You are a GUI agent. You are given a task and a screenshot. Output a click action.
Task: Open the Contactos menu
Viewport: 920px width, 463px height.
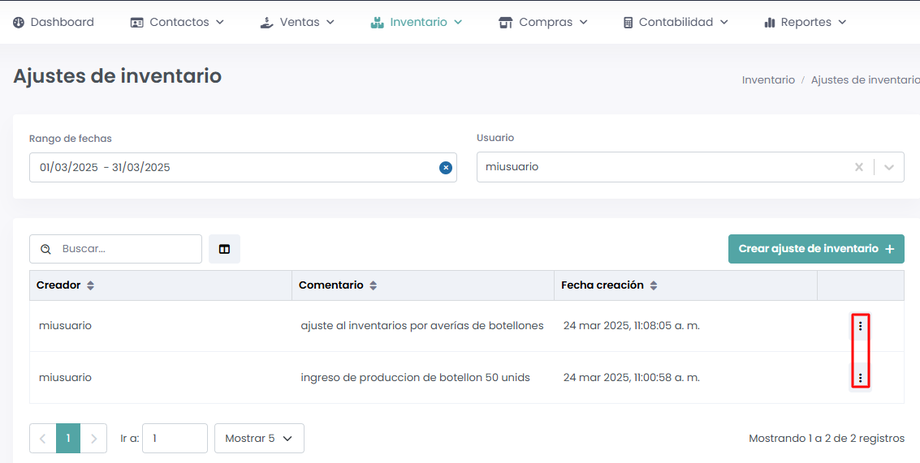coord(177,22)
